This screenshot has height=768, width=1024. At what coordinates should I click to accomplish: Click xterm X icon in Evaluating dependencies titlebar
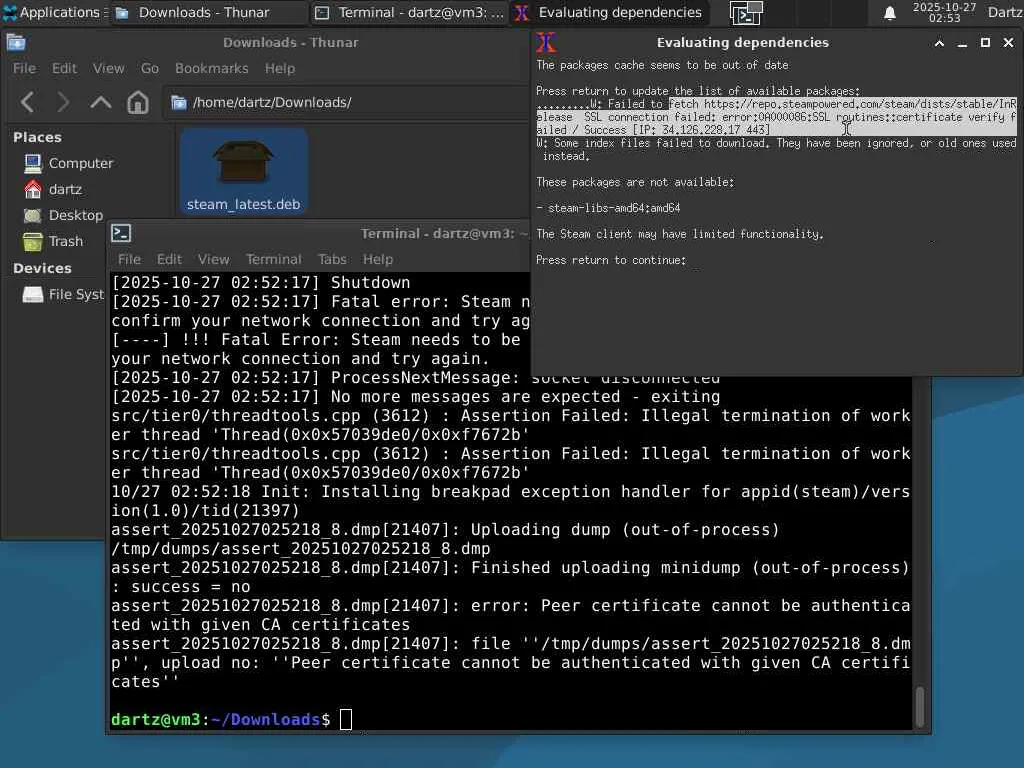tap(546, 43)
